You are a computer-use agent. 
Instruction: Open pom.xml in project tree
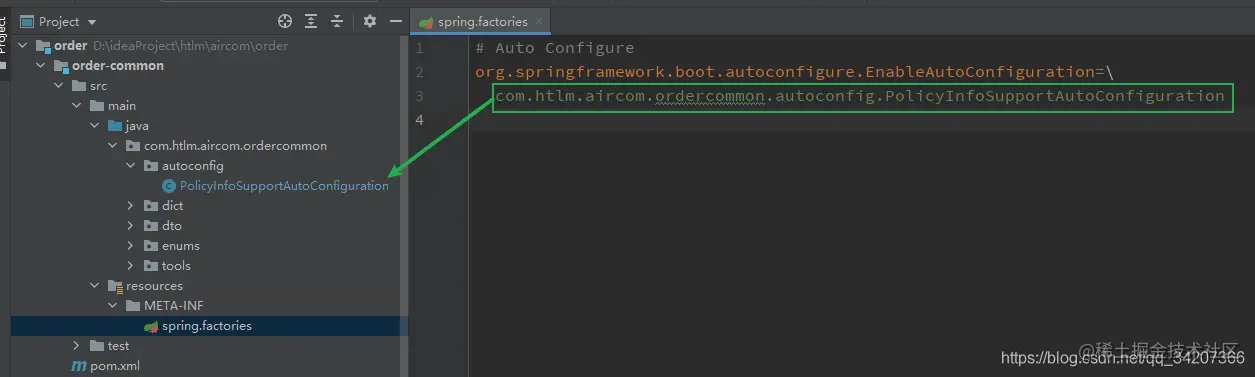(115, 366)
